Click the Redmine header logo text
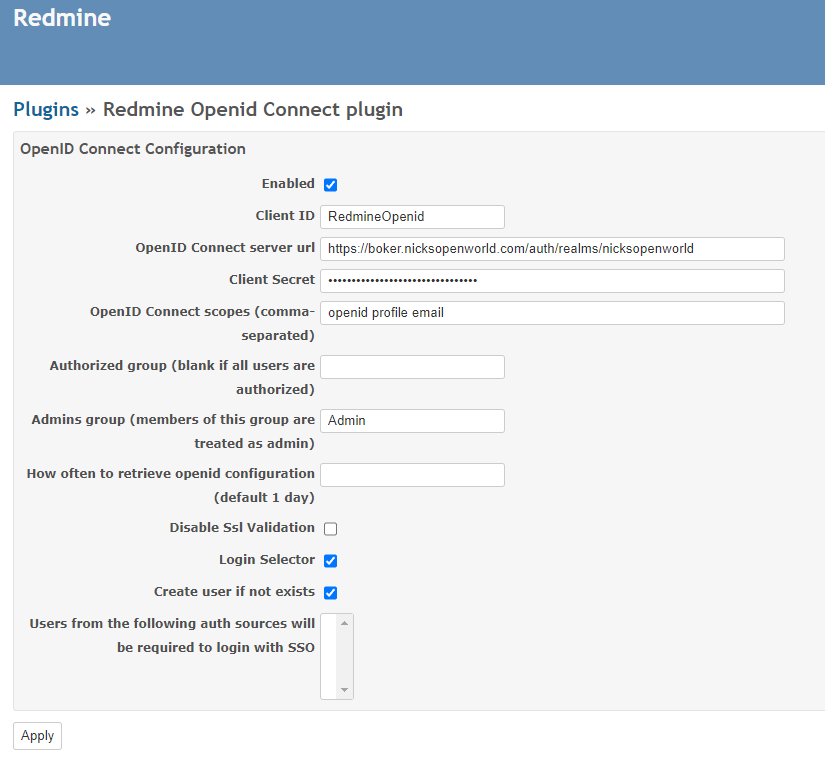Image resolution: width=825 pixels, height=773 pixels. (x=62, y=18)
